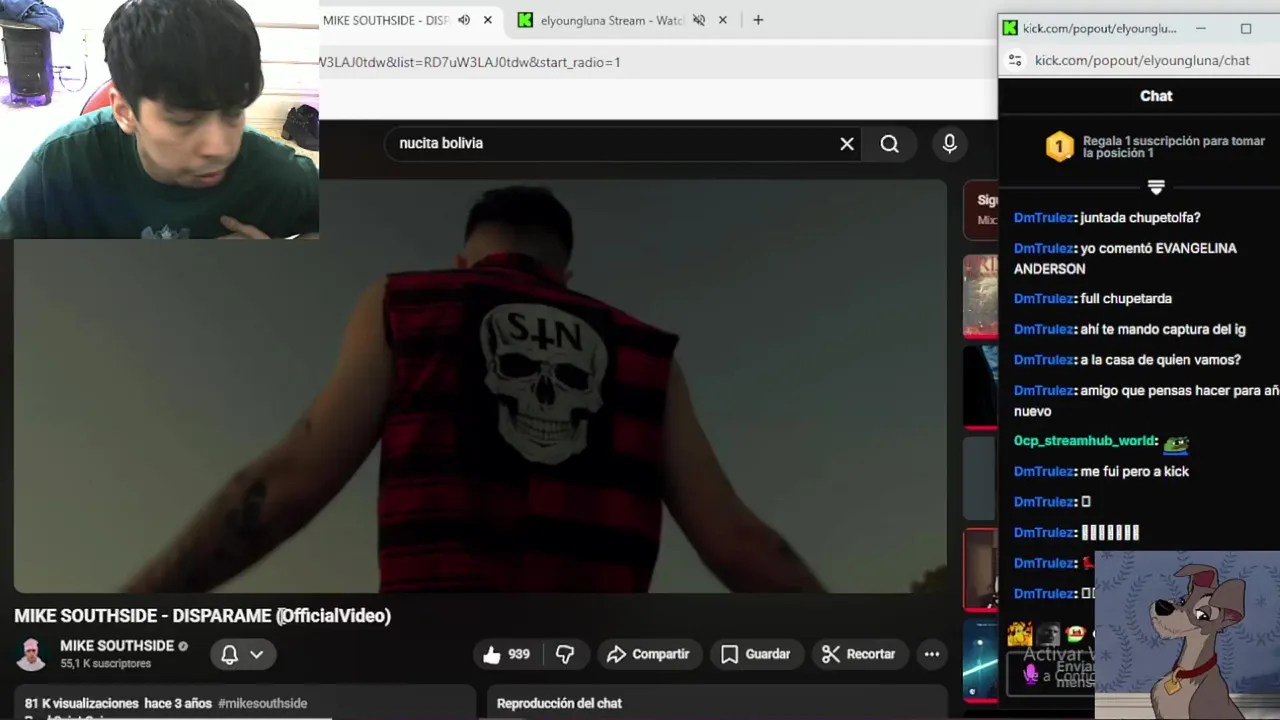This screenshot has height=720, width=1280.
Task: Click the #mikesouthside hashtag
Action: pos(262,703)
